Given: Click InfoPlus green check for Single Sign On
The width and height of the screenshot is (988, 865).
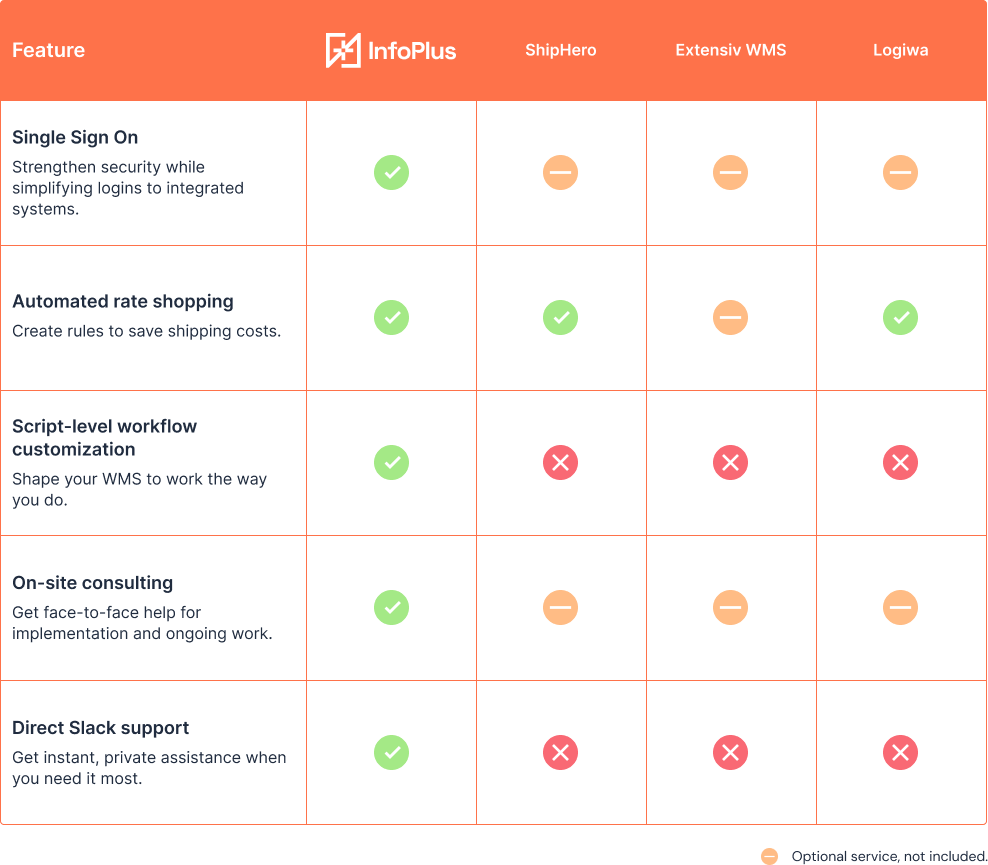Looking at the screenshot, I should pyautogui.click(x=391, y=173).
